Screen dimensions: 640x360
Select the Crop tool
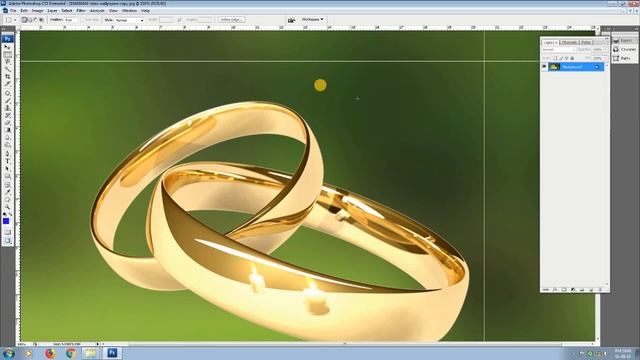[x=7, y=76]
